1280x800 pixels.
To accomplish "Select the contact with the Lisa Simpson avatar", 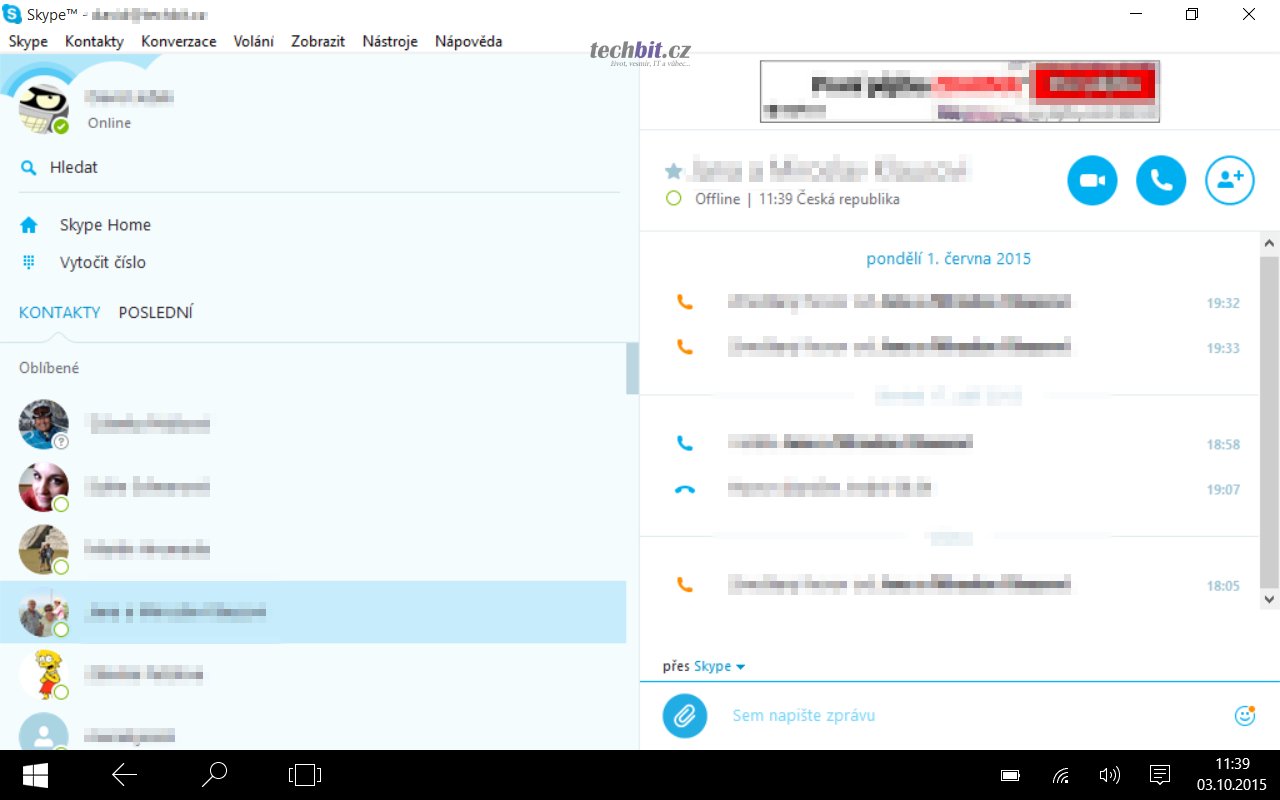I will [x=43, y=674].
